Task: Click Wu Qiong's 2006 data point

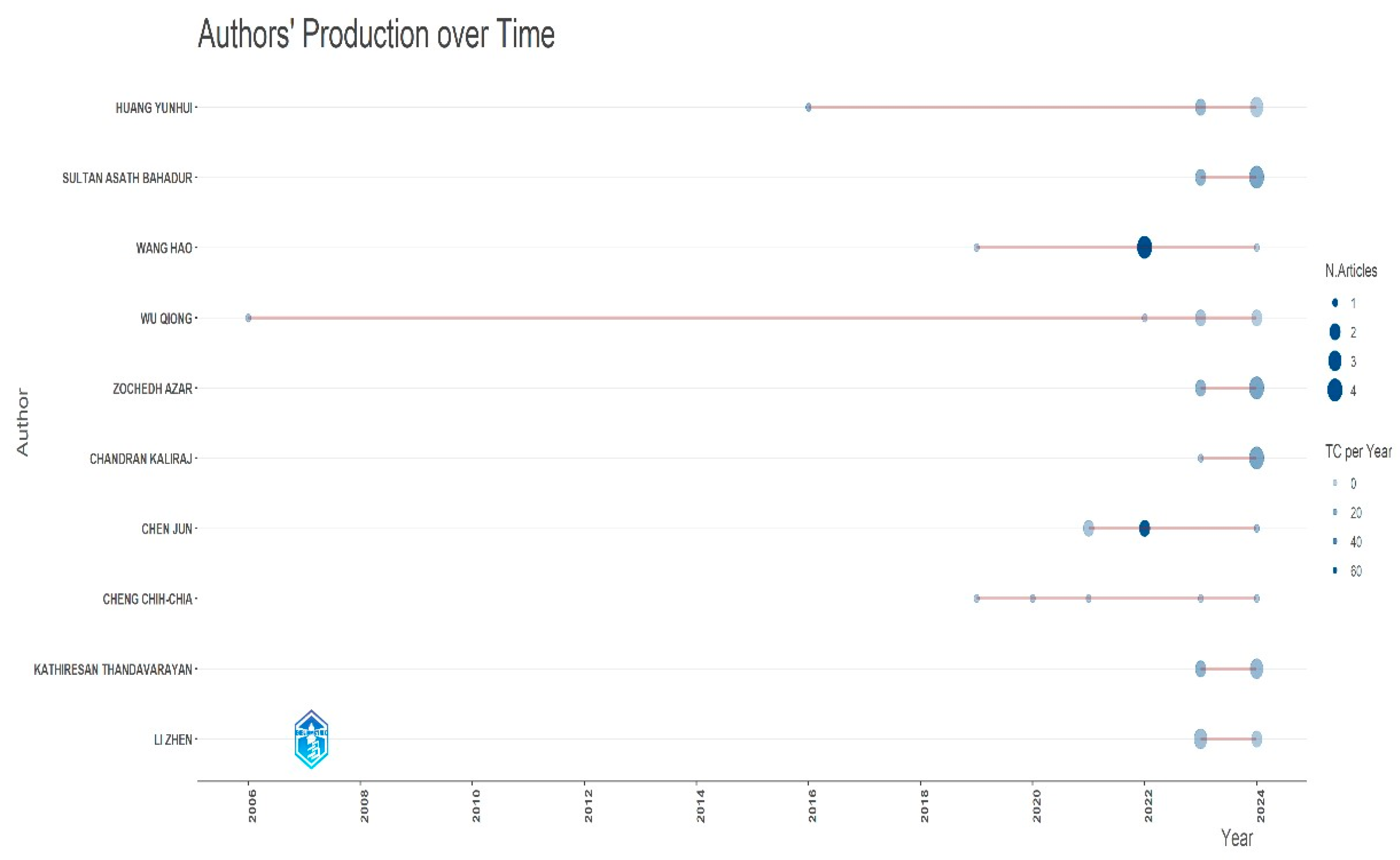Action: [x=248, y=317]
